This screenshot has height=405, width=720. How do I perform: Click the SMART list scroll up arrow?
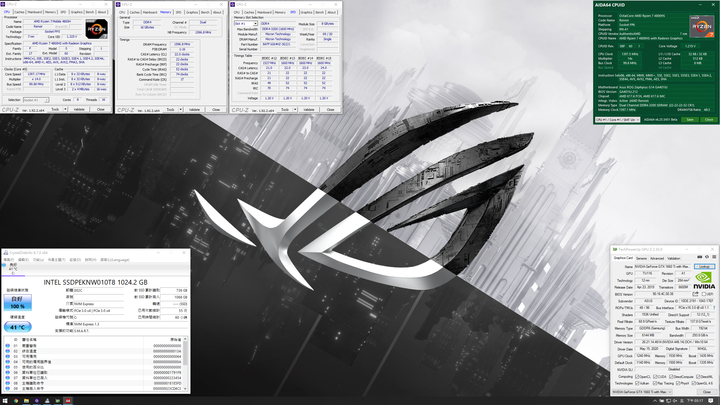[x=185, y=339]
